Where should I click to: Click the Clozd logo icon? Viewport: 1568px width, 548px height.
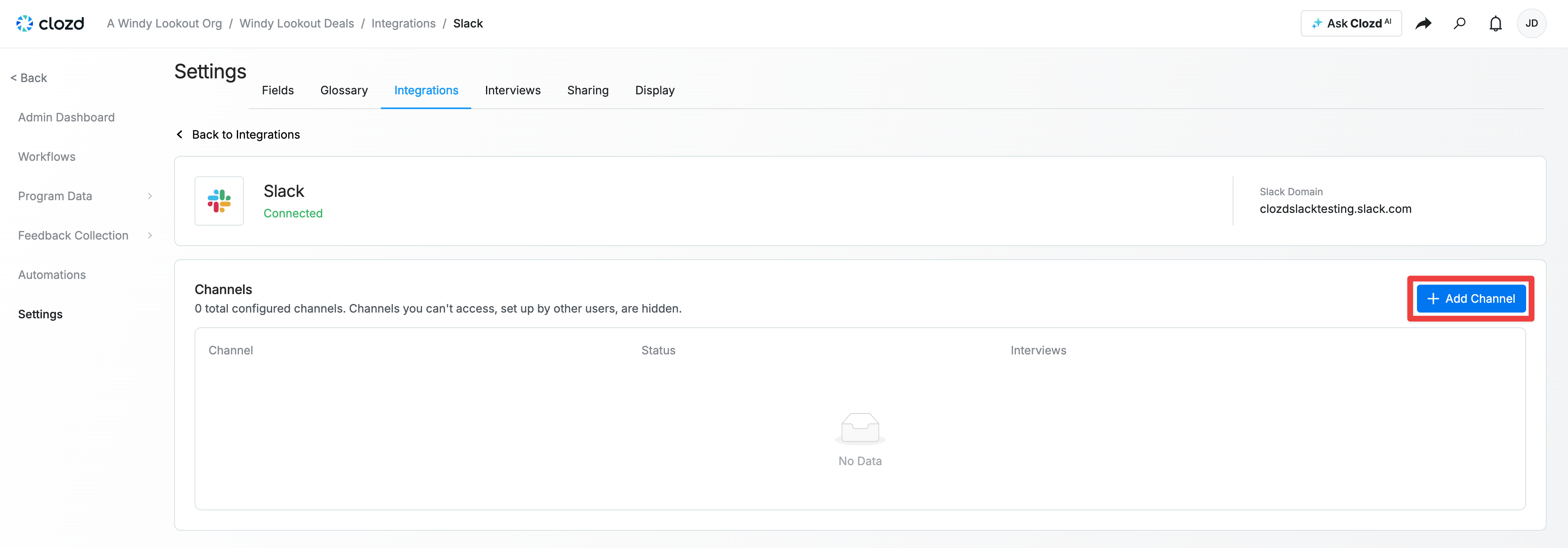(x=24, y=23)
